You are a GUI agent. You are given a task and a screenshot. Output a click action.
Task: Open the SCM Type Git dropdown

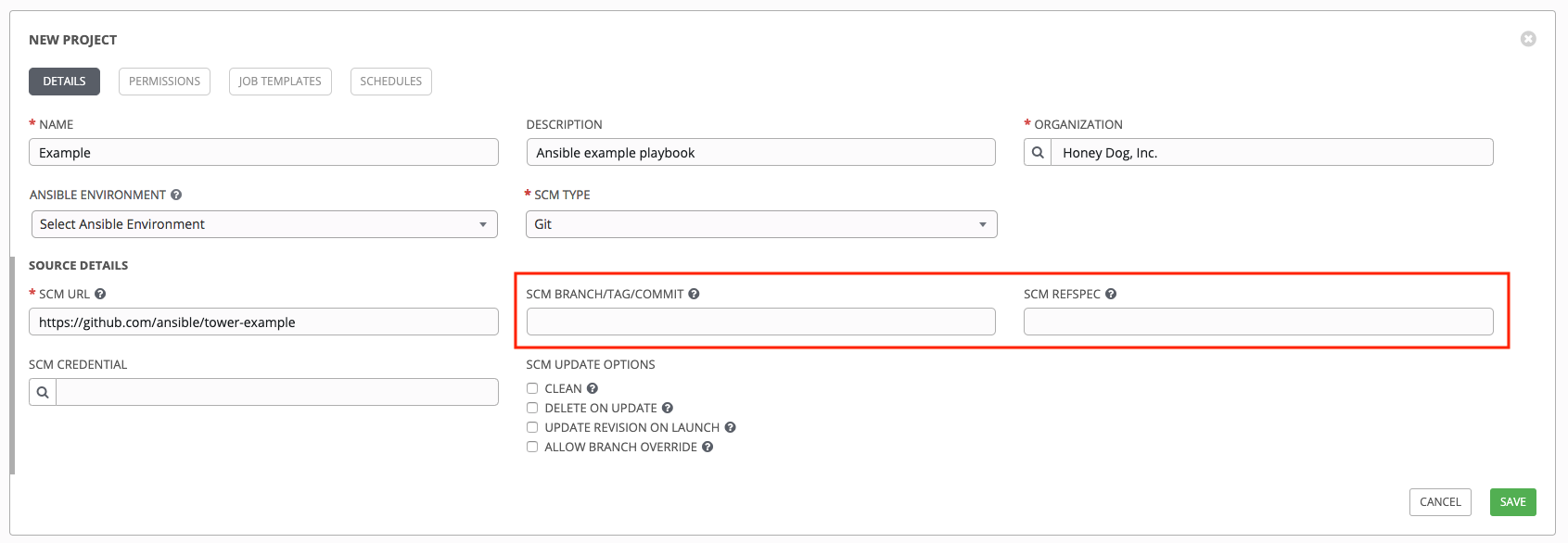point(761,224)
